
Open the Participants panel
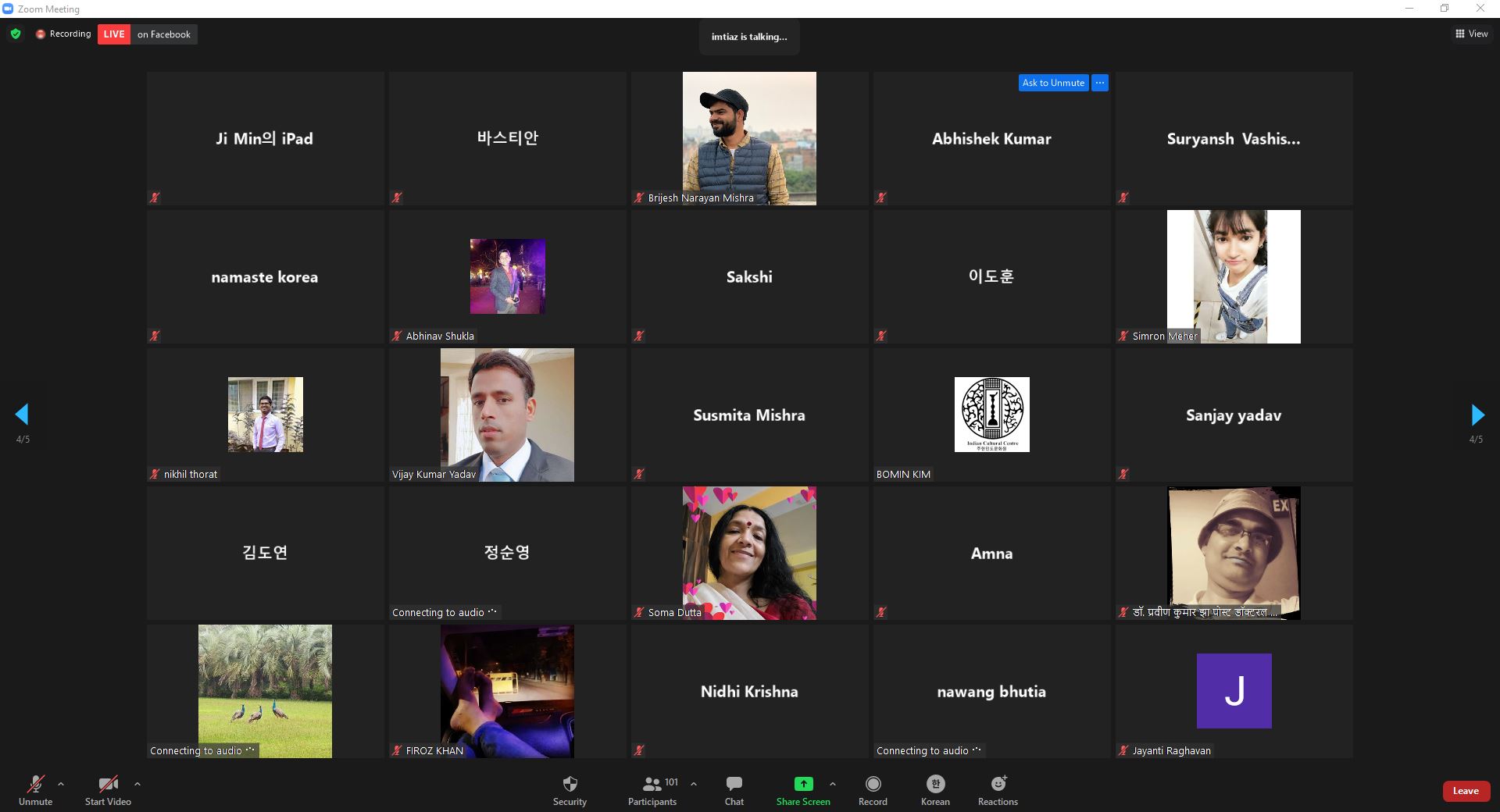(652, 784)
